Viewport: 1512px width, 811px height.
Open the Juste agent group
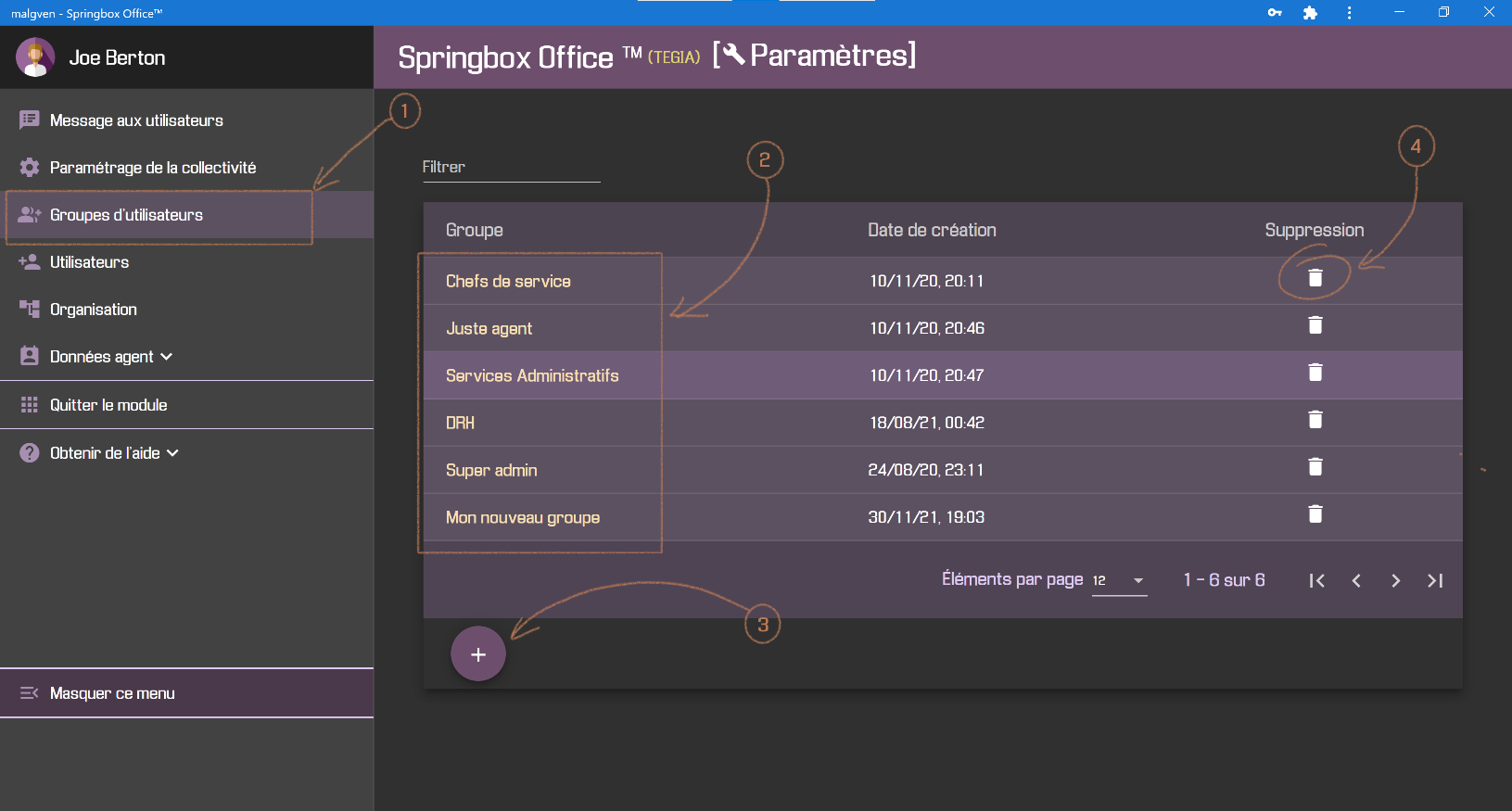[489, 329]
